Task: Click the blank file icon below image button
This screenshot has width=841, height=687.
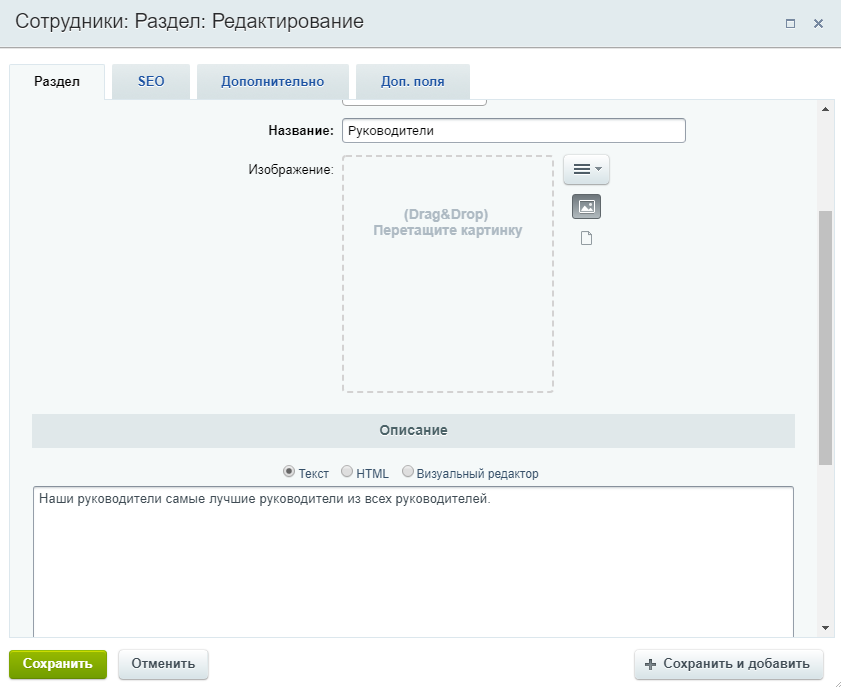Action: (x=586, y=238)
